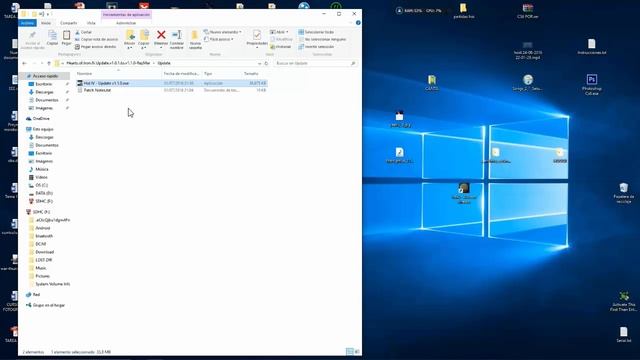
Task: Open the LOST.DIR folder in tree
Action: click(43, 260)
